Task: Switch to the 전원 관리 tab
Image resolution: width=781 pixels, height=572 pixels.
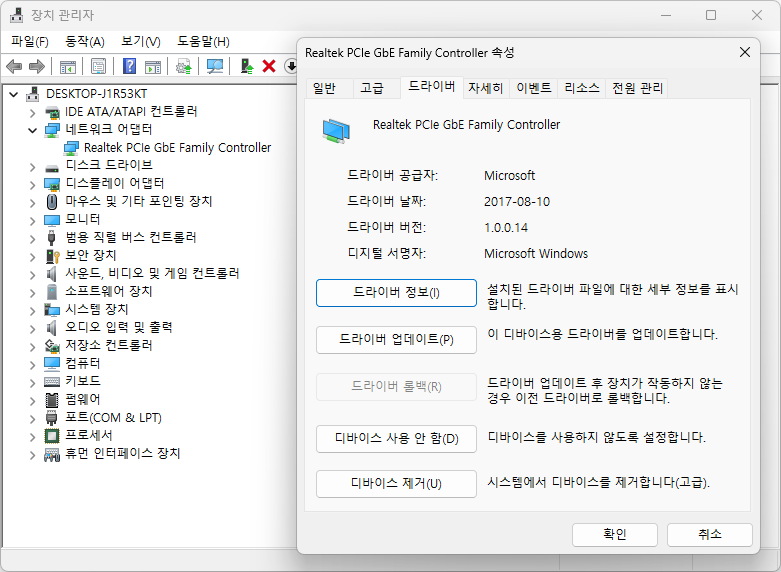Action: point(637,88)
